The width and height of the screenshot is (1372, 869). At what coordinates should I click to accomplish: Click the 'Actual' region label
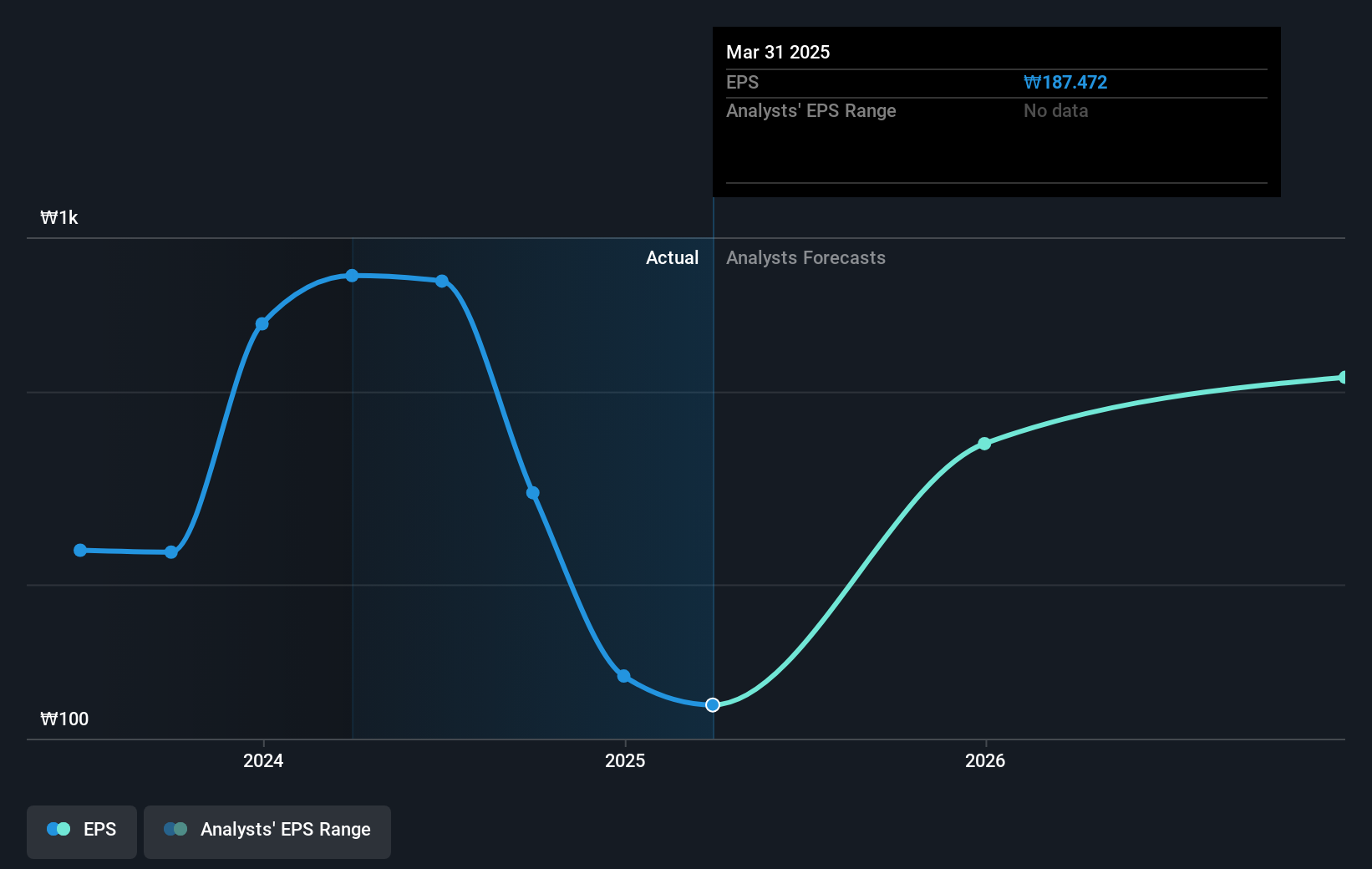tap(672, 258)
